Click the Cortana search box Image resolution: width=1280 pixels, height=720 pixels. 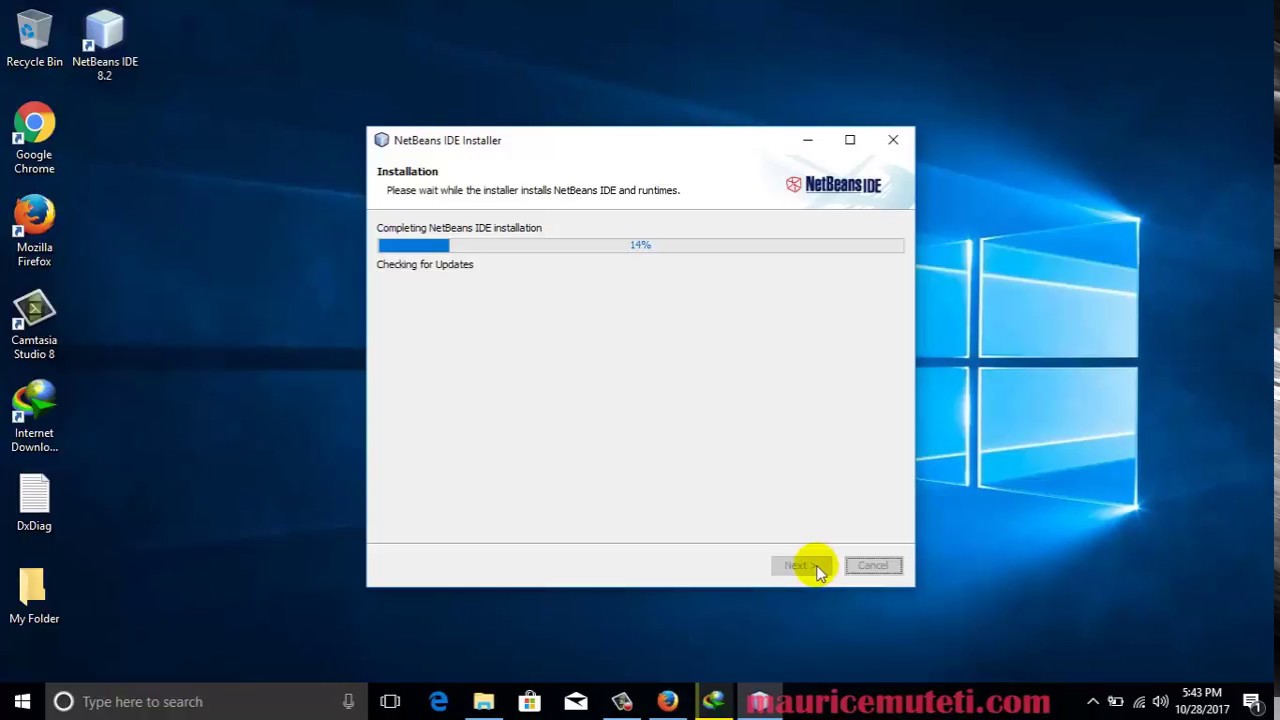(206, 701)
